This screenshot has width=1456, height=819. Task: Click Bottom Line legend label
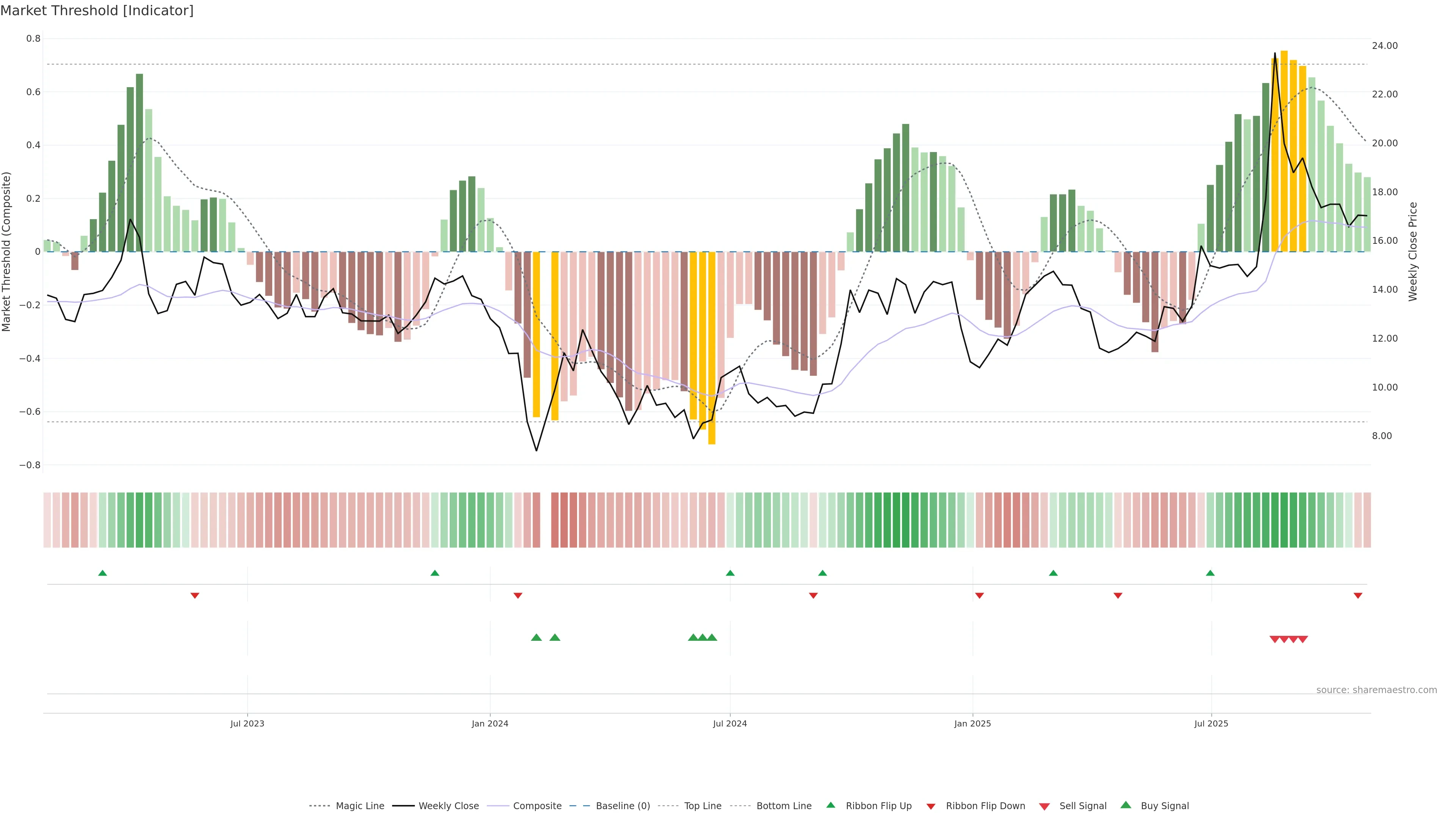783,806
